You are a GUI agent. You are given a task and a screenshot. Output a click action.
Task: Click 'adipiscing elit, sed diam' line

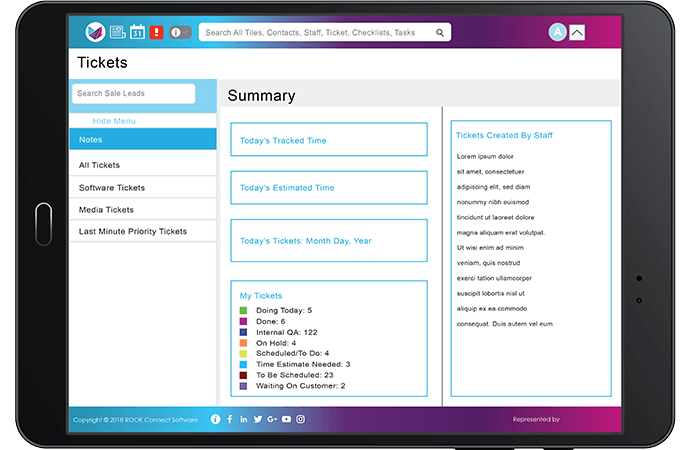tap(493, 187)
